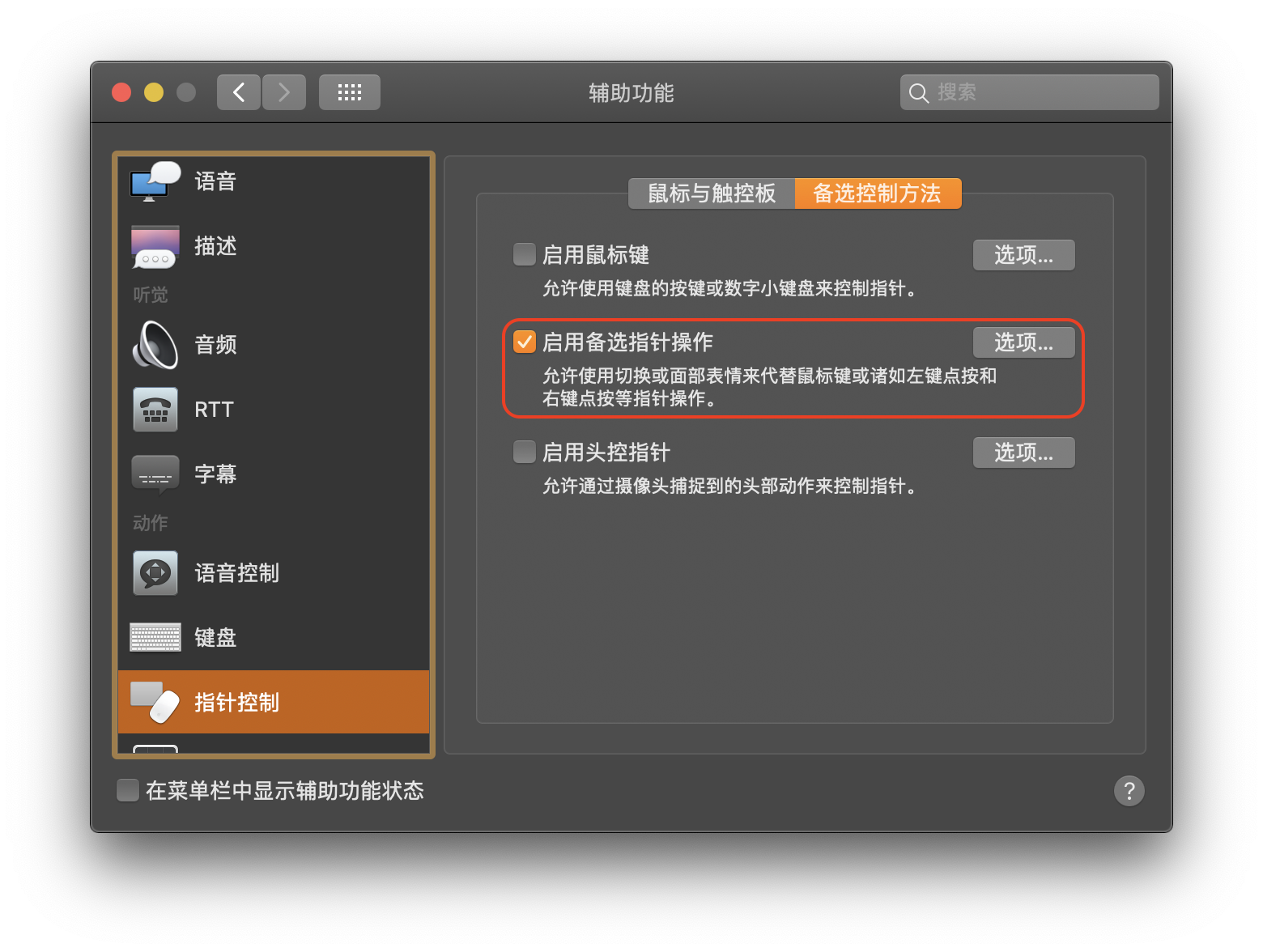1263x952 pixels.
Task: Toggle 在菜单栏中显示辅助功能状态 checkbox
Action: click(128, 790)
